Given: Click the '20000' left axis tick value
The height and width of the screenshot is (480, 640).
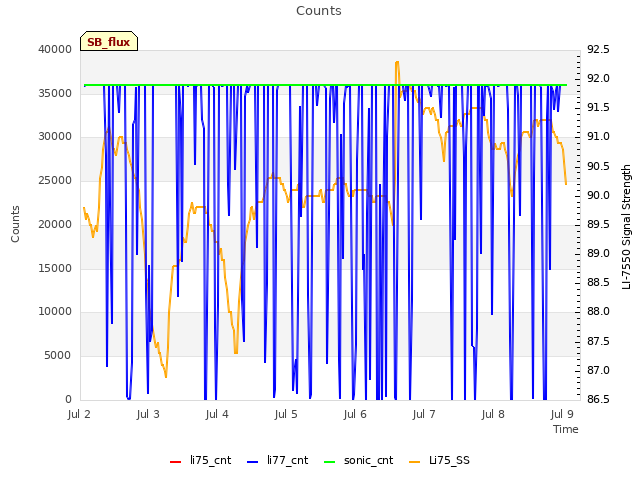Looking at the screenshot, I should coord(55,224).
